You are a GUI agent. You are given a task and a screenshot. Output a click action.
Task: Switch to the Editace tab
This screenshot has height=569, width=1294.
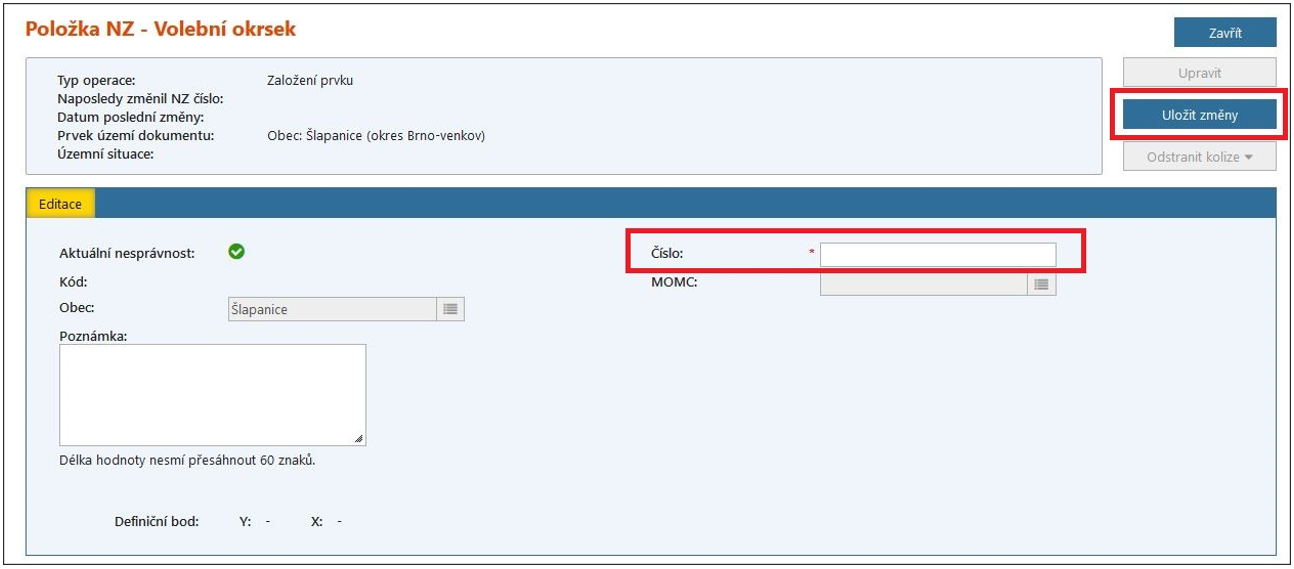[x=60, y=203]
